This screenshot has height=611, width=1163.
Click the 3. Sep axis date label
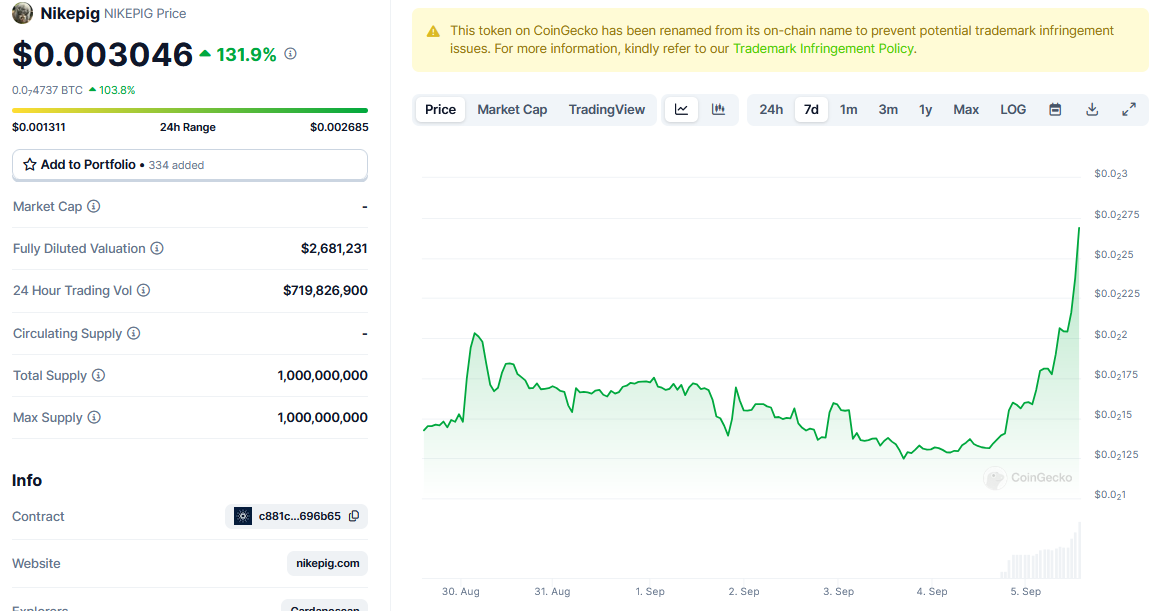[x=838, y=592]
